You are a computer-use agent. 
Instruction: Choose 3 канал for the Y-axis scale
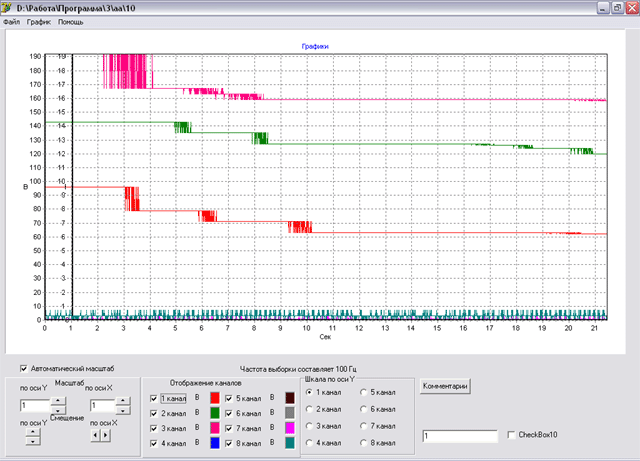point(310,426)
